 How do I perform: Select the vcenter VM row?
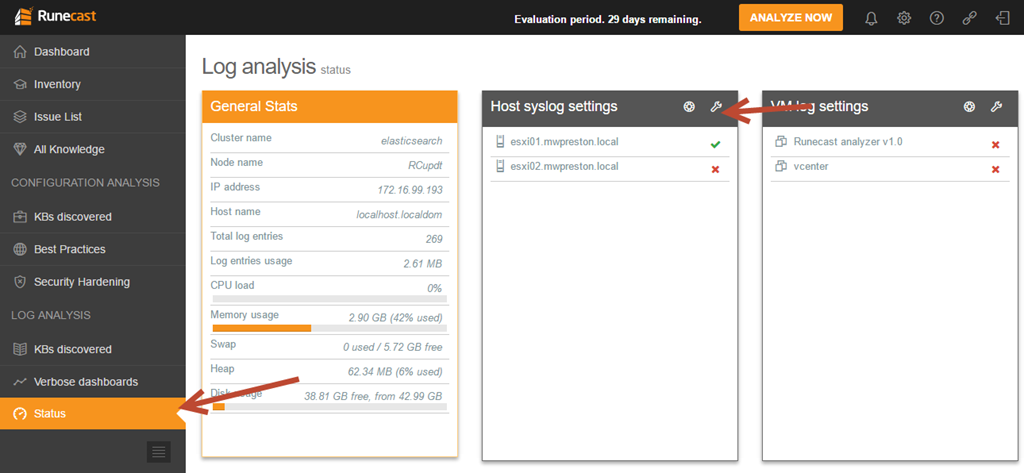889,167
